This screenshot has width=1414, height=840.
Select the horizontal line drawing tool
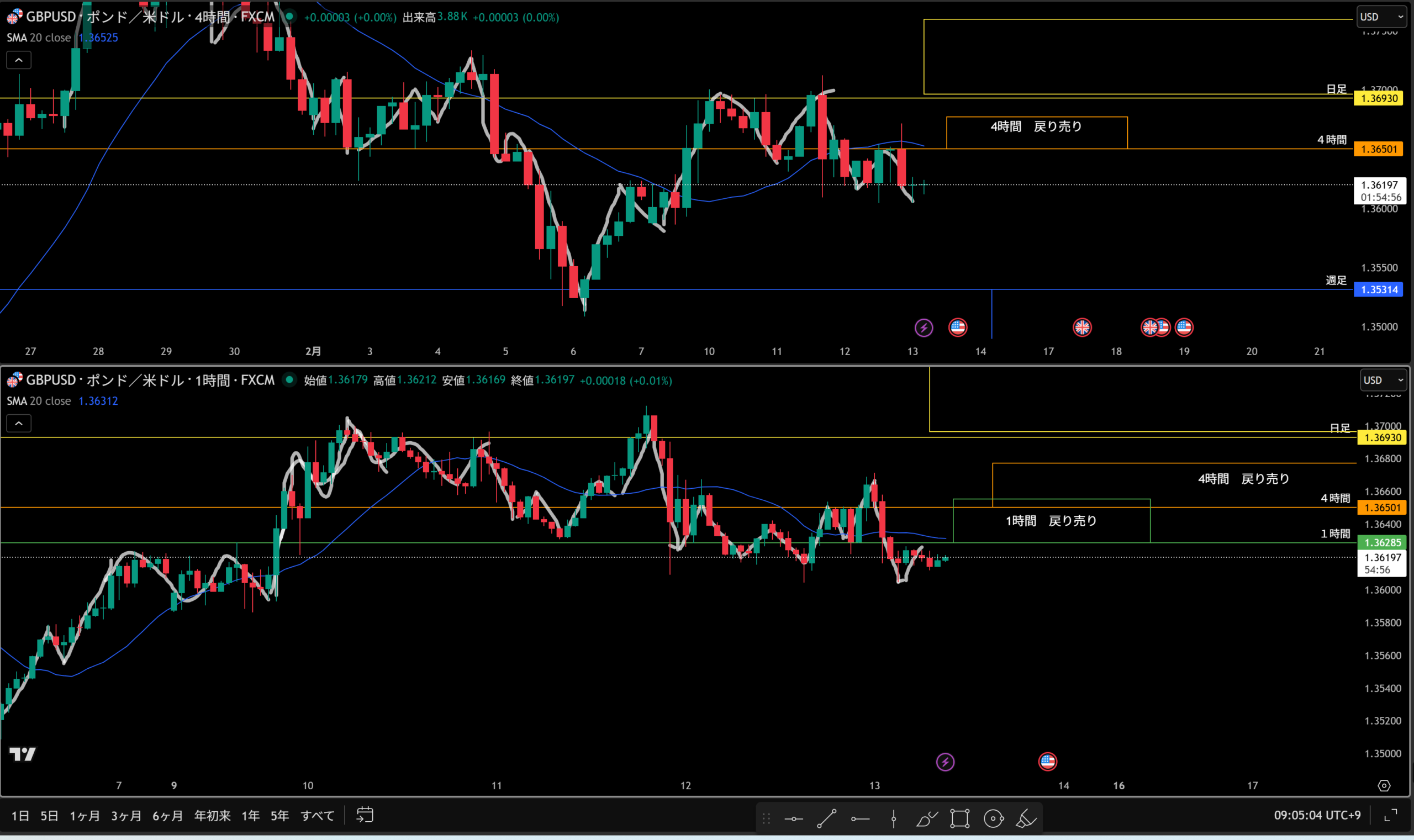[x=794, y=818]
